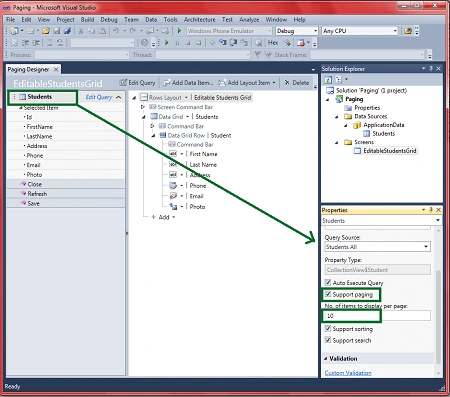Viewport: 450px width, 397px height.
Task: Collapse the Validation section
Action: point(326,359)
